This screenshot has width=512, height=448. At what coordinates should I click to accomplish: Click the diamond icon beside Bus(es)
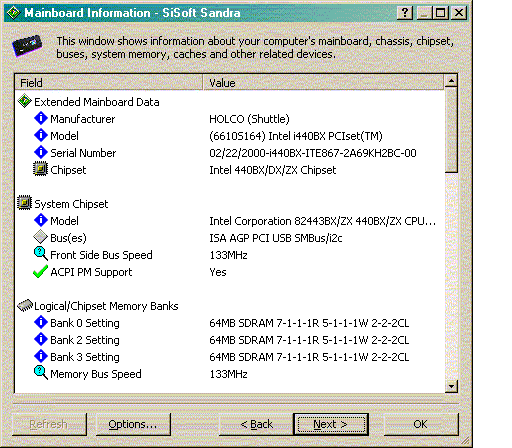(x=40, y=237)
